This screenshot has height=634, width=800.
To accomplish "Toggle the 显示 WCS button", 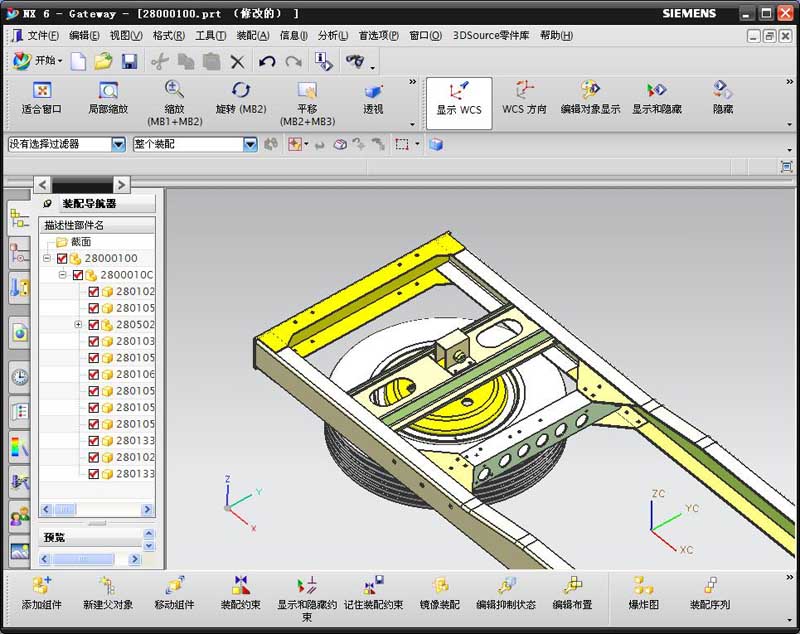I will [459, 103].
